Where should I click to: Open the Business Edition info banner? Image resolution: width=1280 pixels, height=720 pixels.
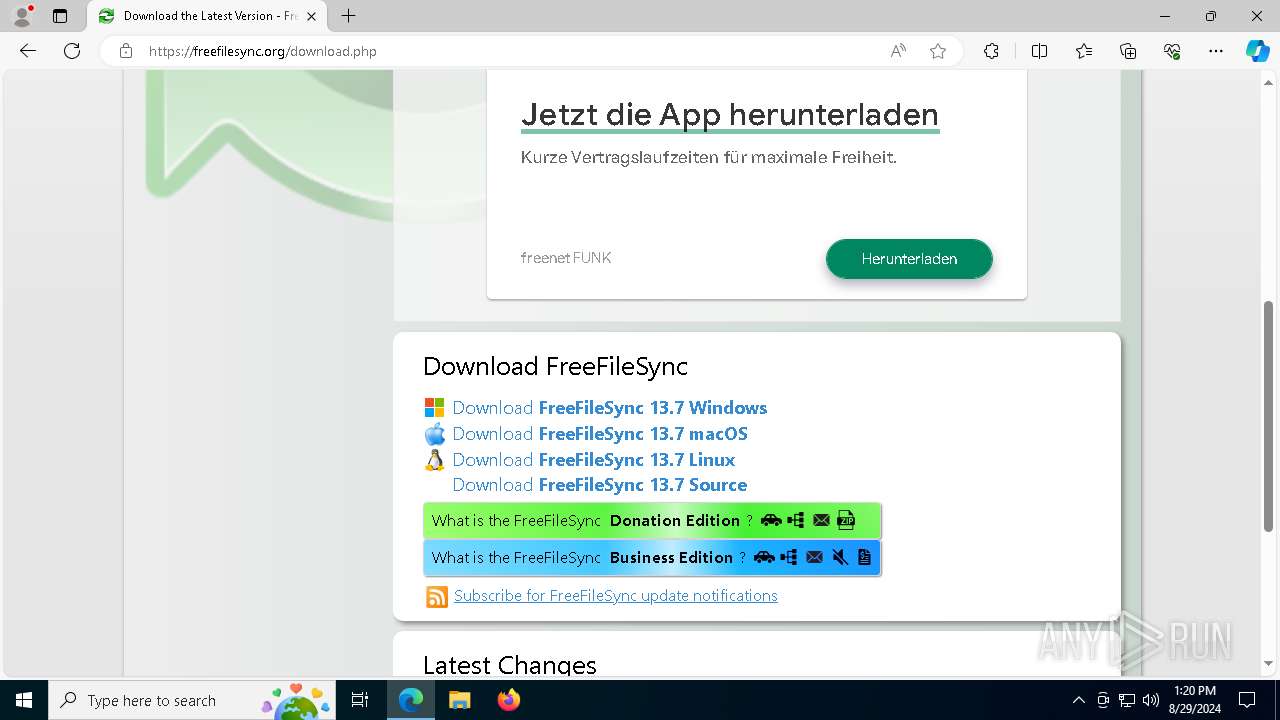click(x=652, y=557)
